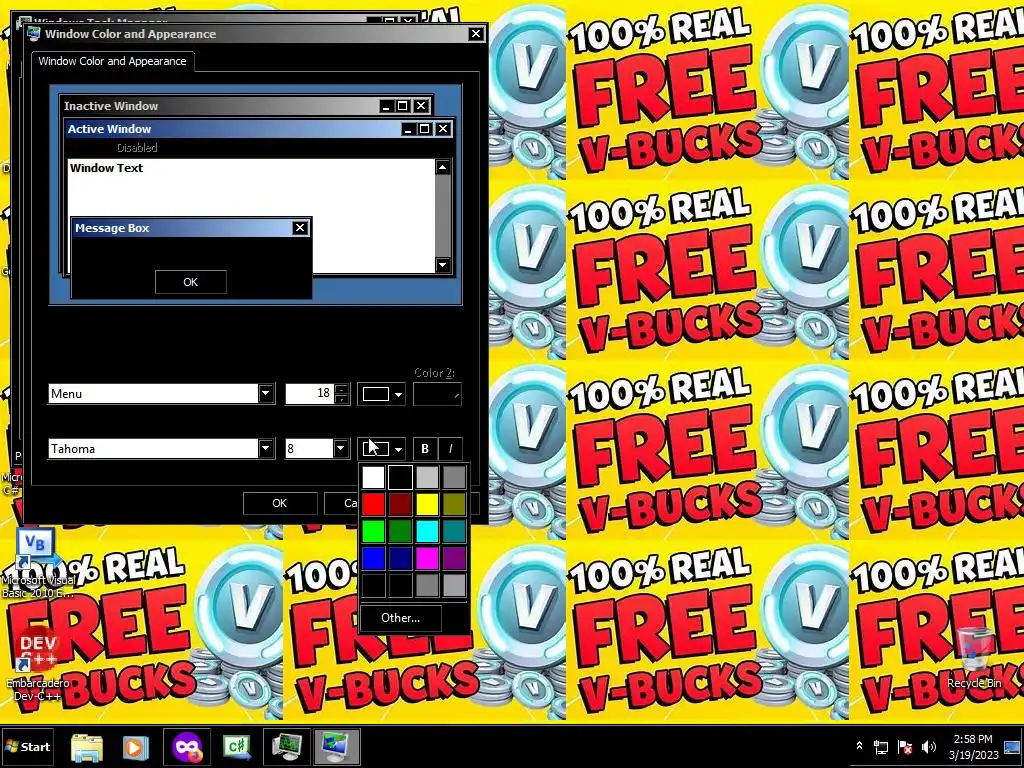The width and height of the screenshot is (1024, 768).
Task: Pick the bright blue swatch
Action: [374, 558]
